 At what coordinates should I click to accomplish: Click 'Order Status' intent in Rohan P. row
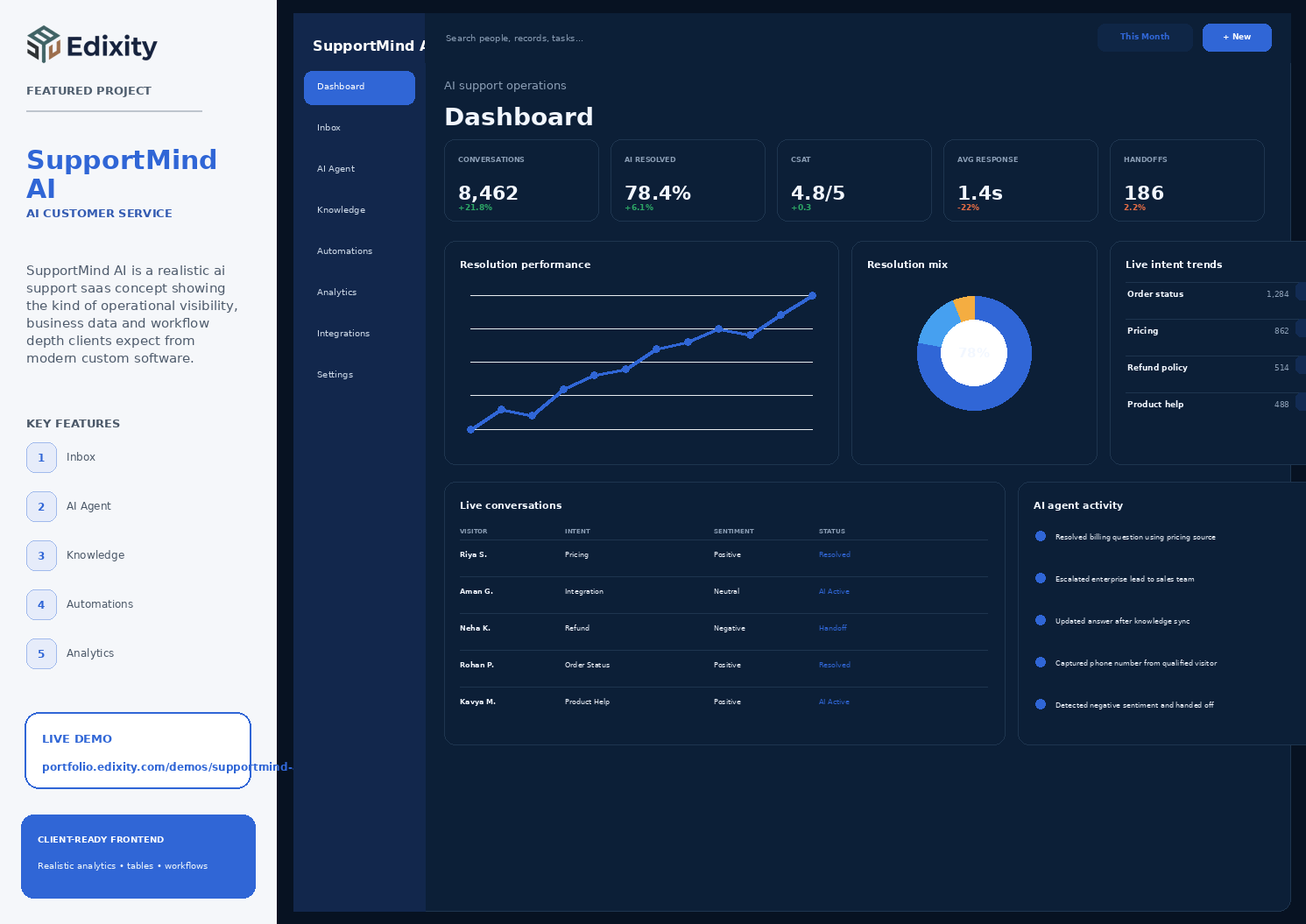[587, 665]
